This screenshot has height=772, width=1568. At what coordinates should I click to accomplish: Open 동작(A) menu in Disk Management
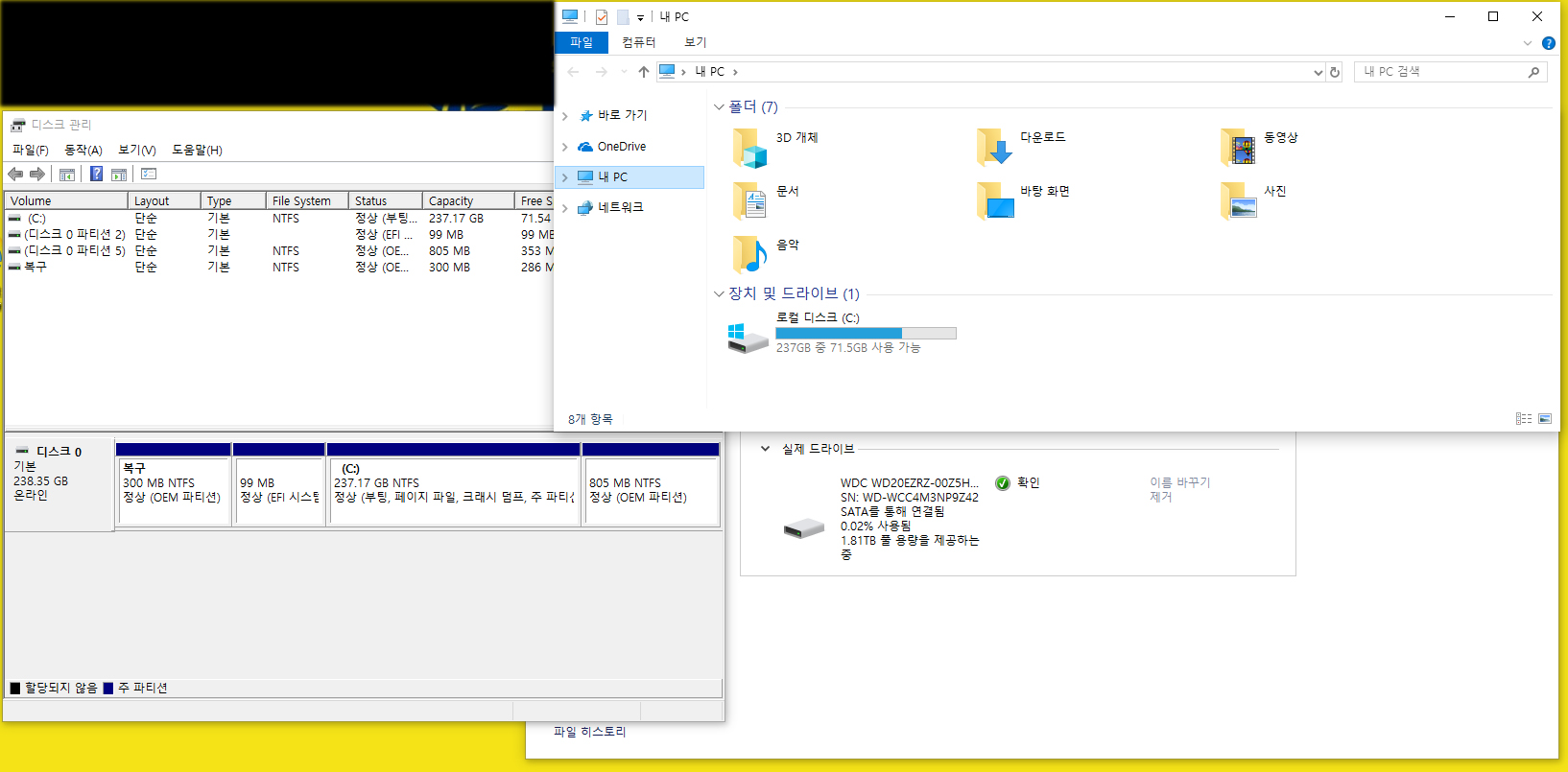[83, 150]
